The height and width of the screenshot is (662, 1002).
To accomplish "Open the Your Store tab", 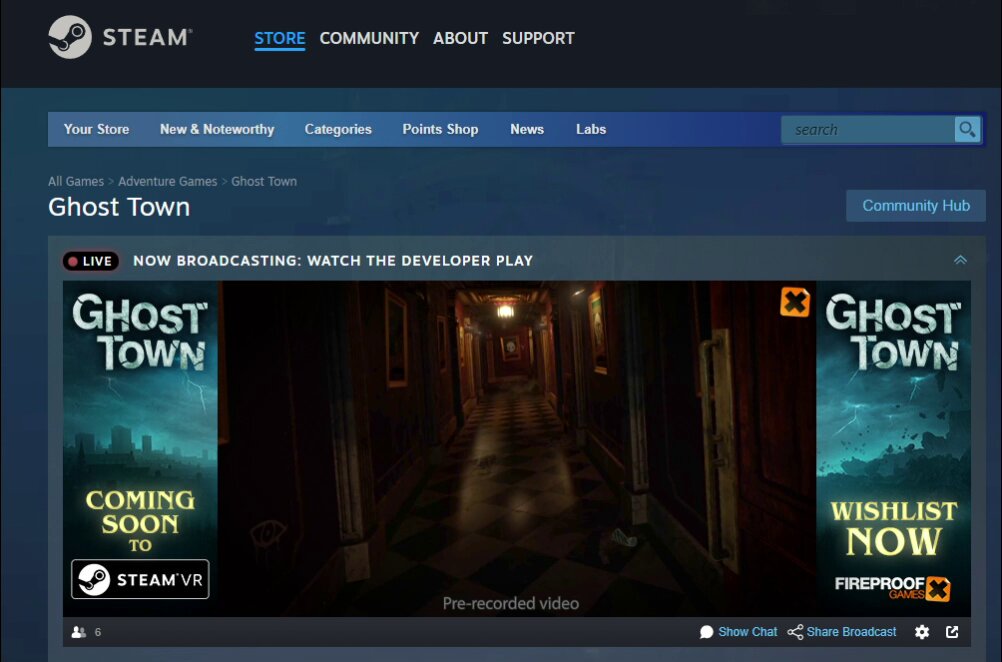I will tap(96, 129).
